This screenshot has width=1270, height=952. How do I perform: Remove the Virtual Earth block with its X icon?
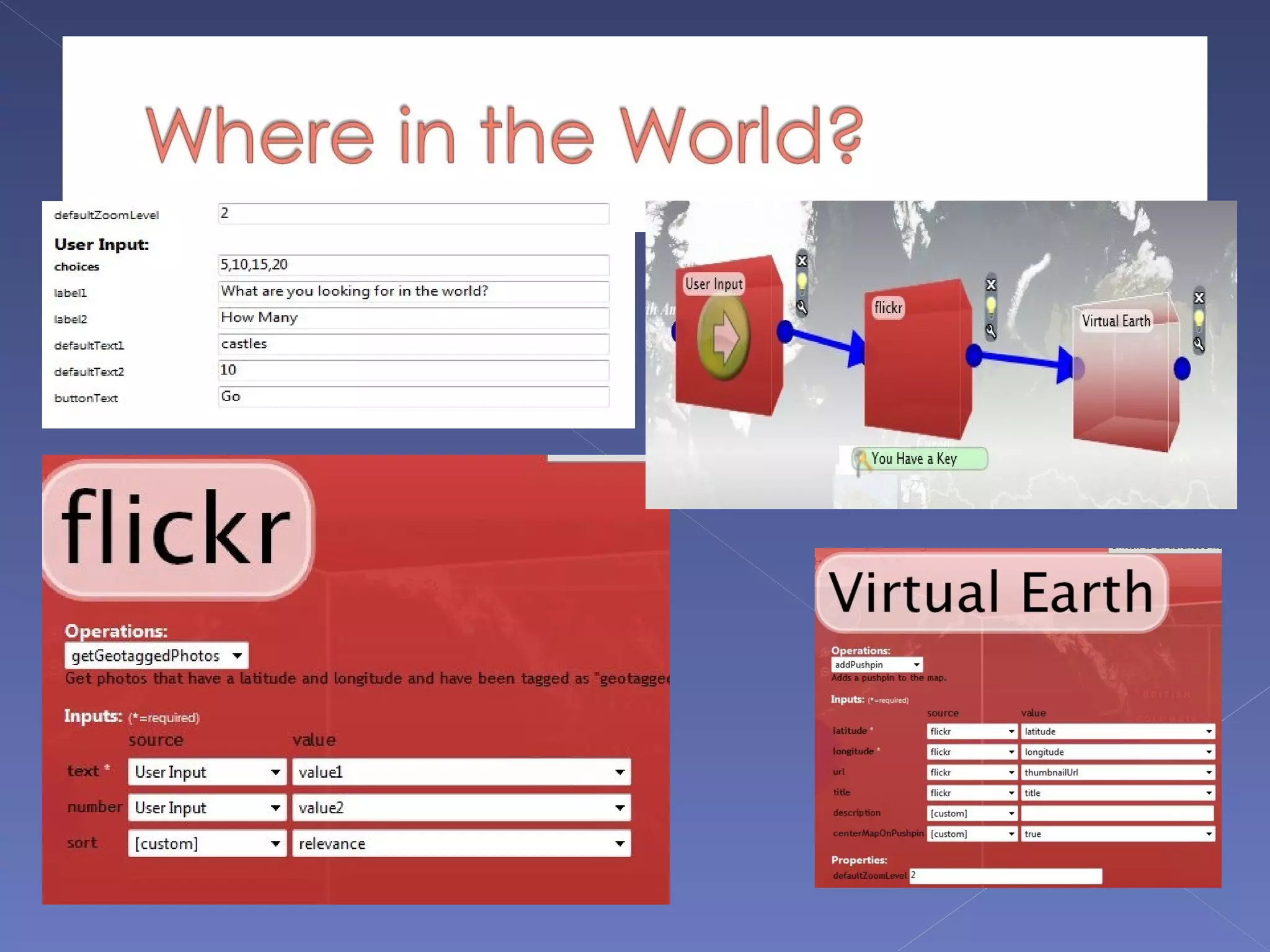[1199, 297]
